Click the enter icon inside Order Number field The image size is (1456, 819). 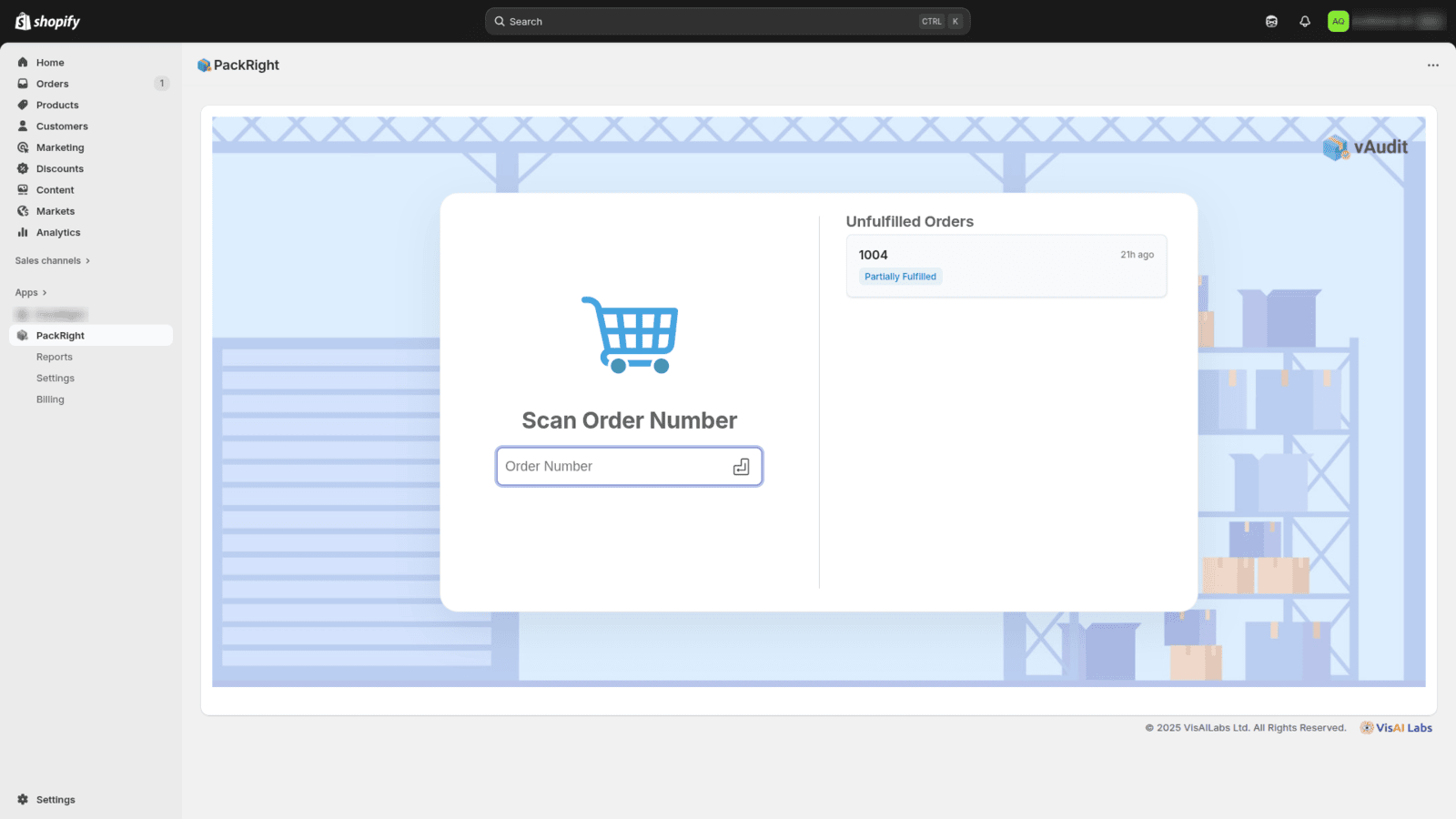(x=741, y=466)
